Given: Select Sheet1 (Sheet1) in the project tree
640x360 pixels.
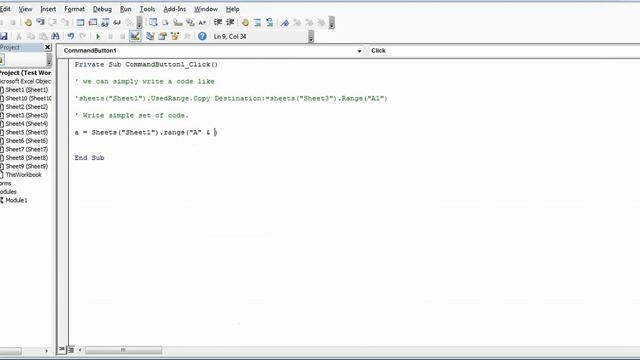Looking at the screenshot, I should pos(27,90).
